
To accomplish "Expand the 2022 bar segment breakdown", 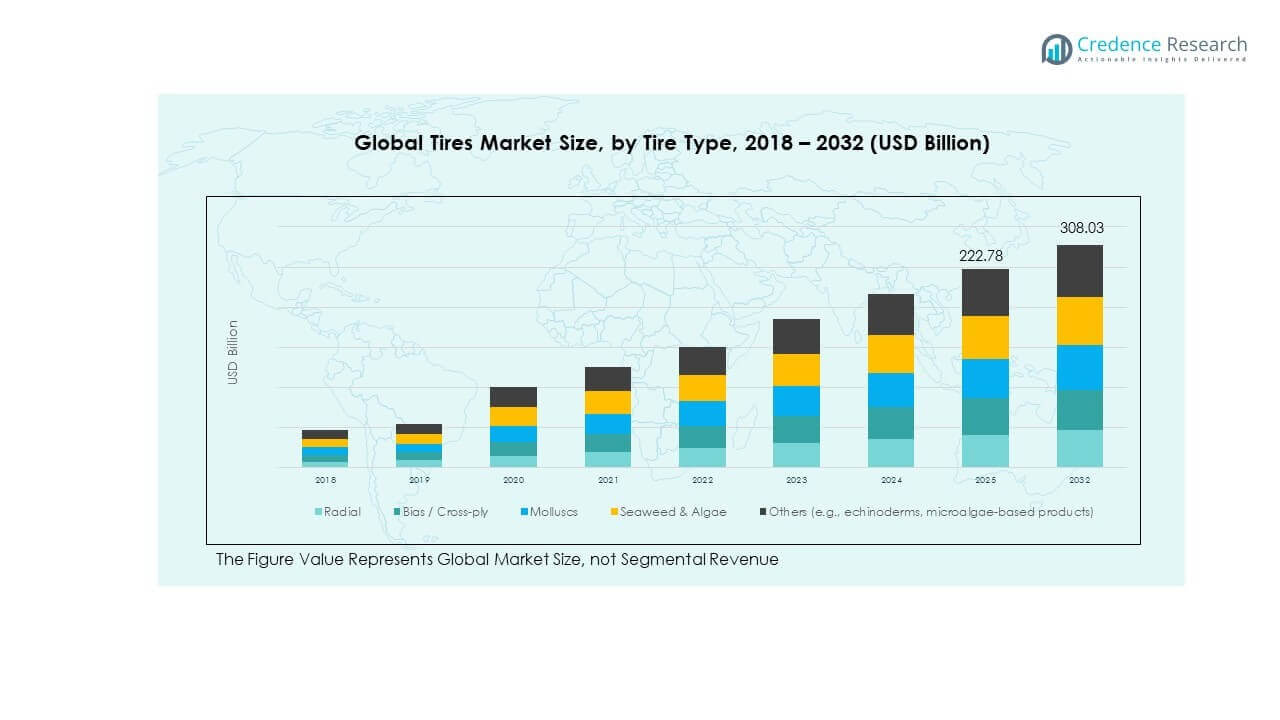I will (702, 405).
